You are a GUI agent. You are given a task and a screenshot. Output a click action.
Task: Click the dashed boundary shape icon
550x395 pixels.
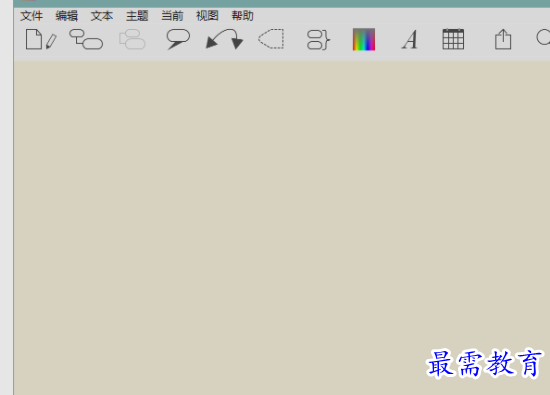point(271,39)
